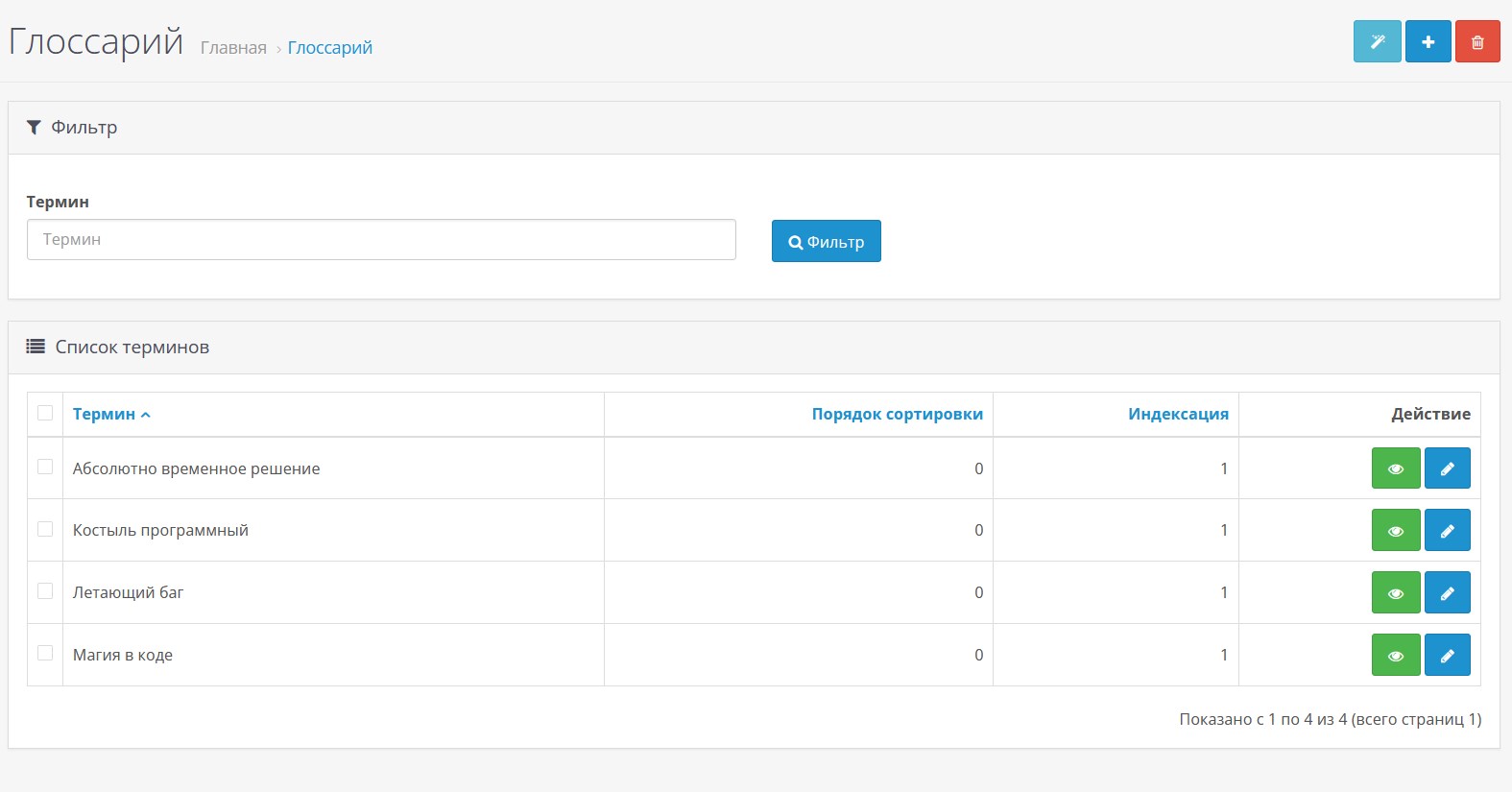Edit 'Костыль программный' with pencil icon
Screen dimensions: 1512x792
[x=1447, y=531]
